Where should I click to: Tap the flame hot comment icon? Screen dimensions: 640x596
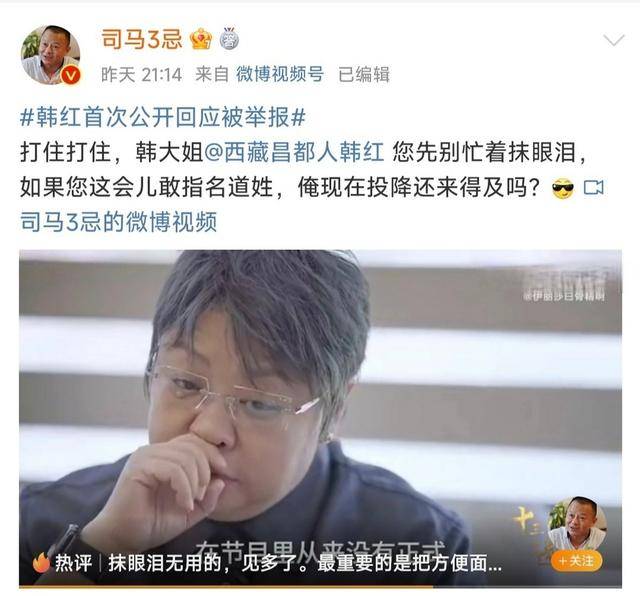pos(41,563)
